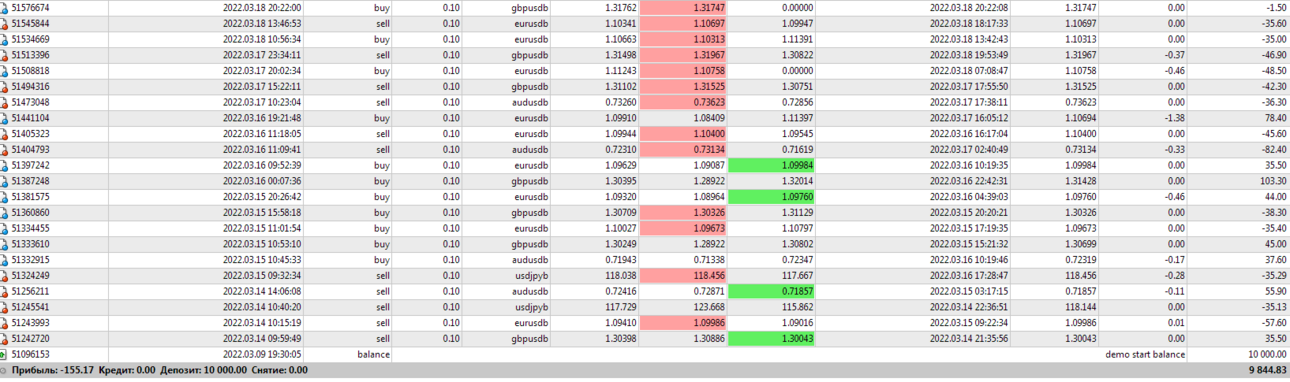Click profit value -48.50
Viewport: 1290px width, 382px height.
1273,71
